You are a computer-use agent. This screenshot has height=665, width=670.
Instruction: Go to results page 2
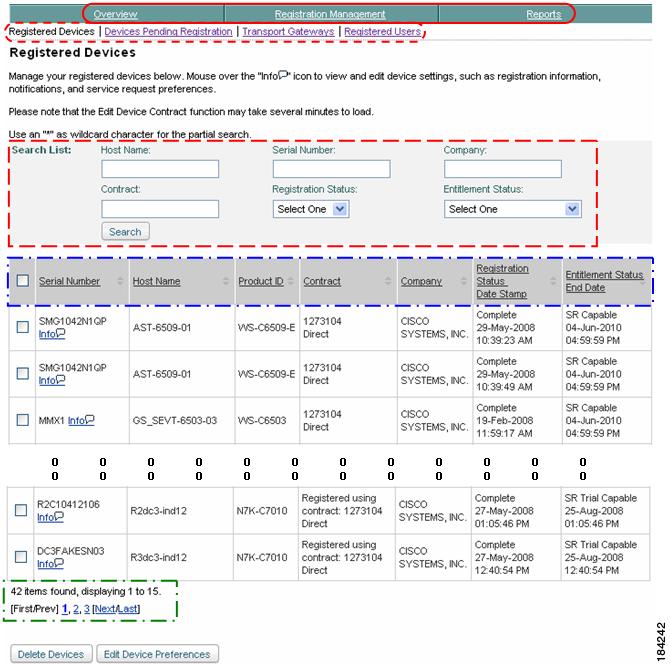(76, 609)
